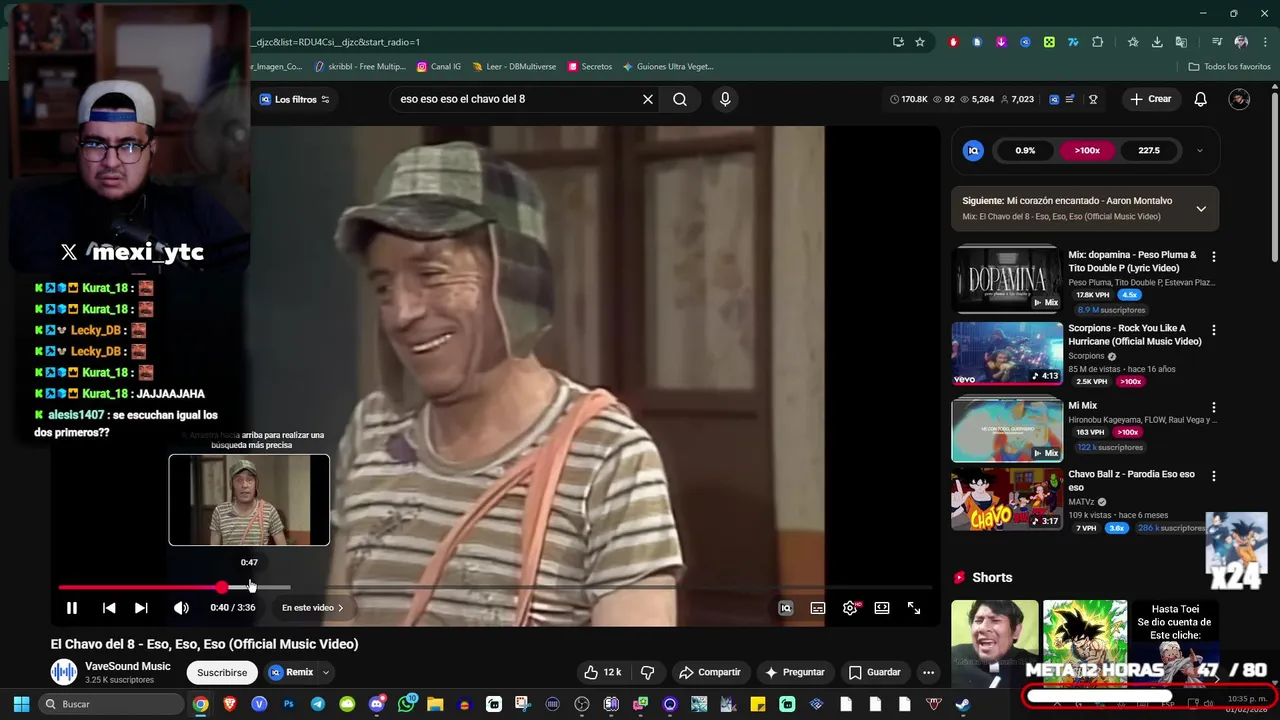Image resolution: width=1280 pixels, height=720 pixels.
Task: Open Chrome media controls icon
Action: tap(1217, 42)
